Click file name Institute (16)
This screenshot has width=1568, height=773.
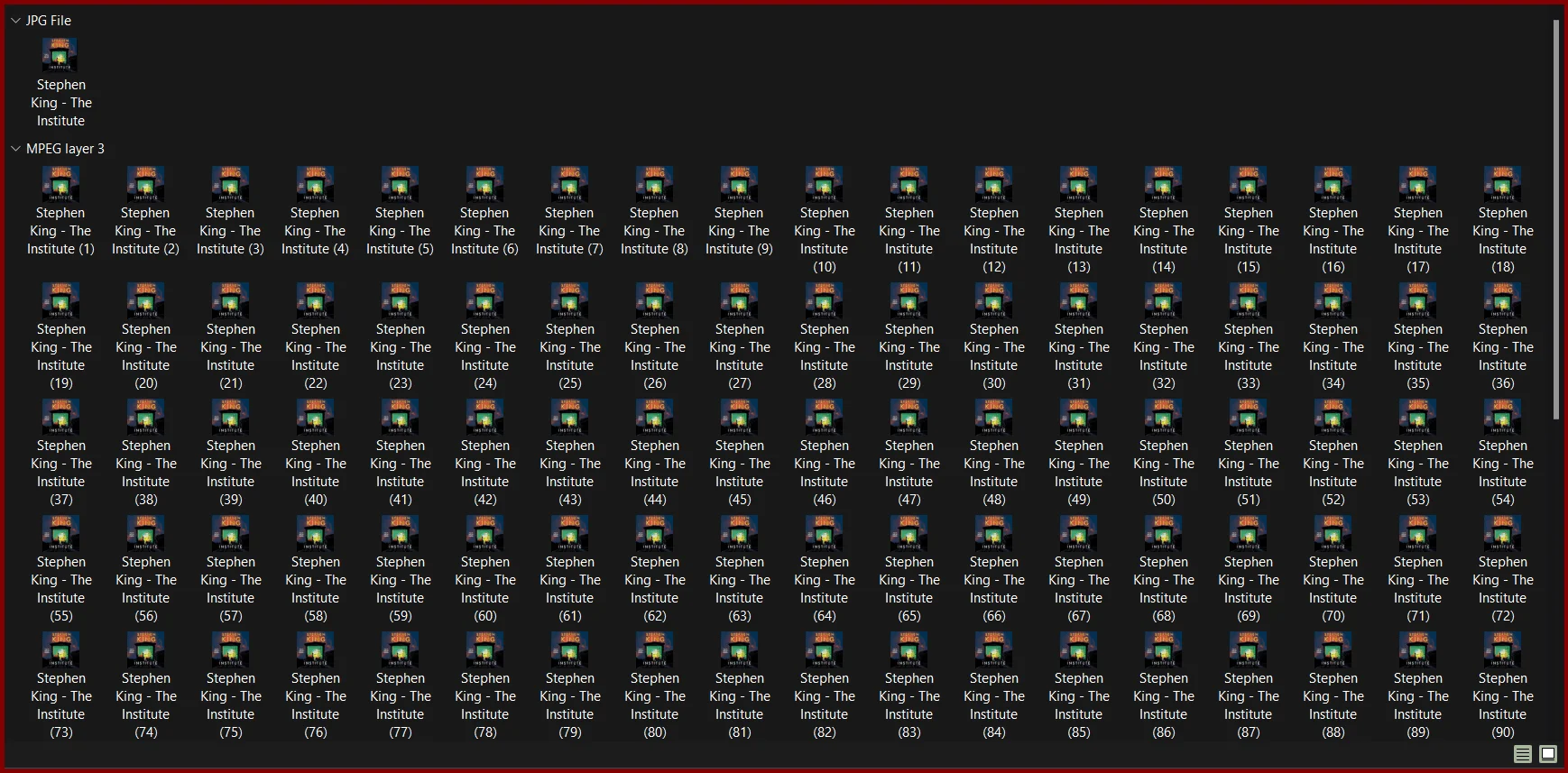(x=1333, y=240)
